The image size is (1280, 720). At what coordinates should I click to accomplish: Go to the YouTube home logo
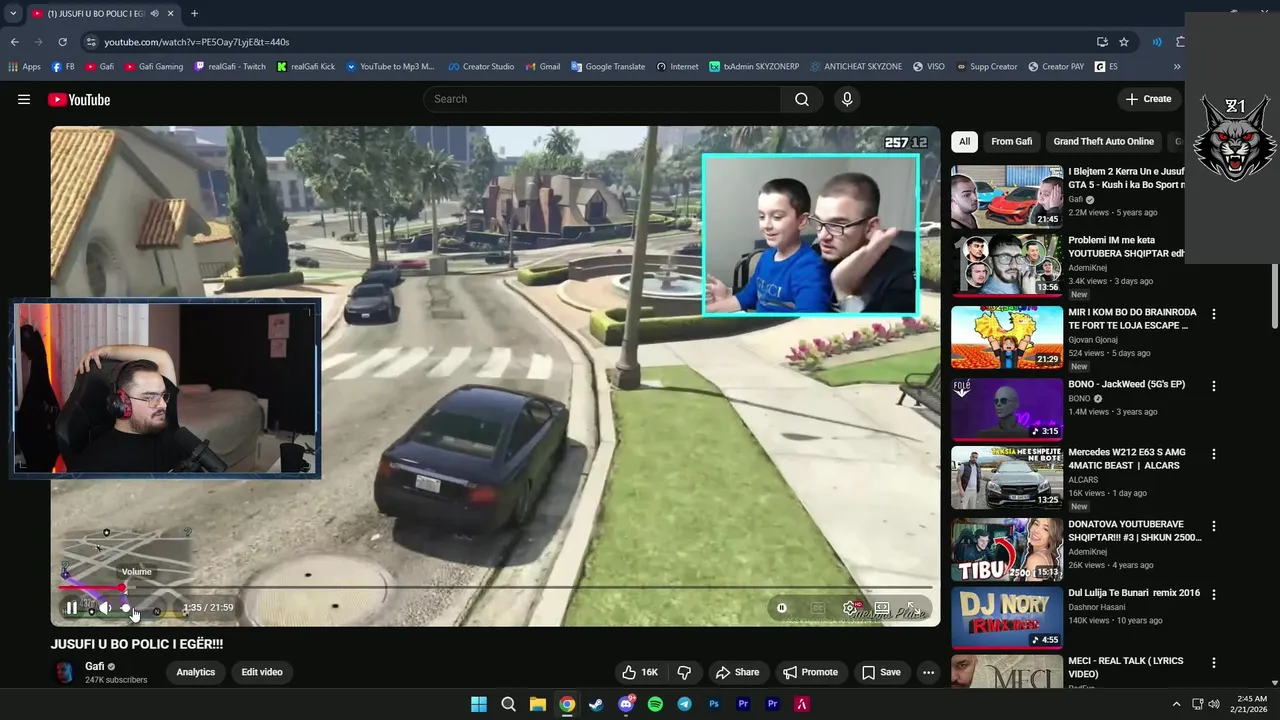click(79, 99)
